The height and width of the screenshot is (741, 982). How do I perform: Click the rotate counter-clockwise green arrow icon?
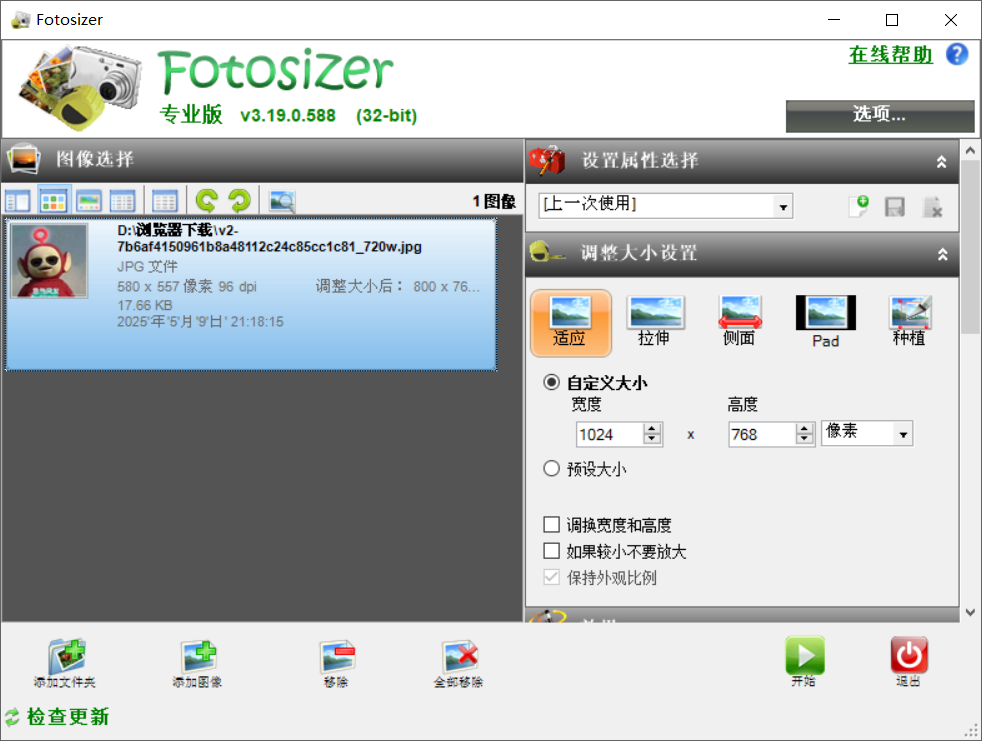[x=207, y=200]
